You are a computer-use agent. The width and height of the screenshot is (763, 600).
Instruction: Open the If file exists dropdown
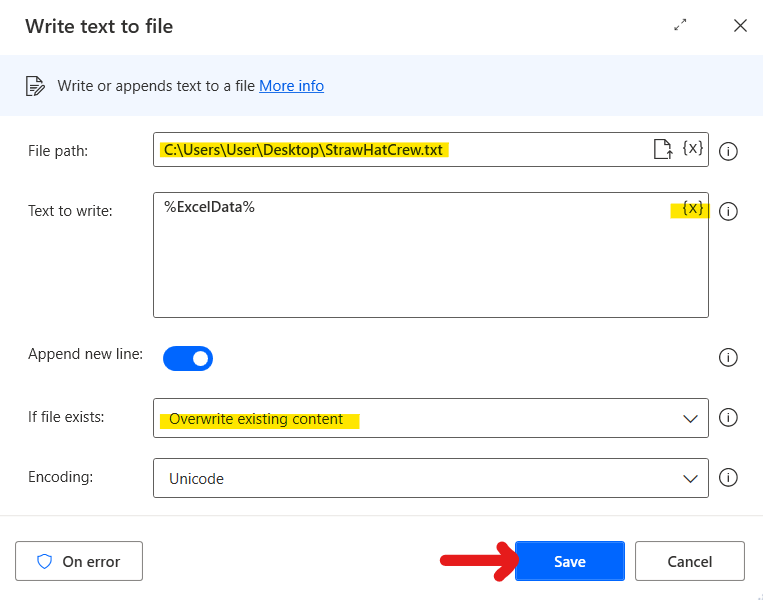point(430,418)
